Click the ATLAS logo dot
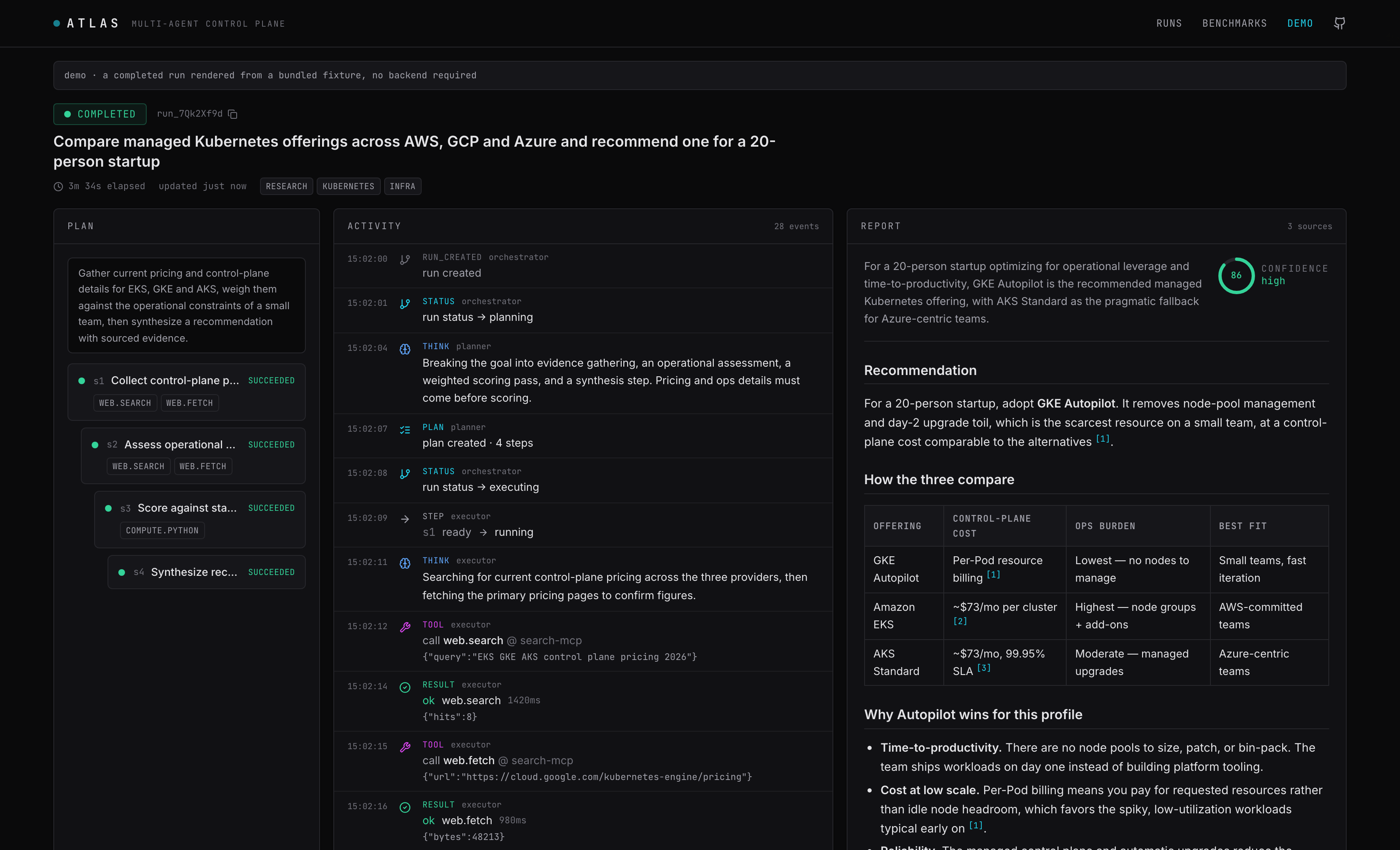The image size is (1400, 850). [57, 23]
